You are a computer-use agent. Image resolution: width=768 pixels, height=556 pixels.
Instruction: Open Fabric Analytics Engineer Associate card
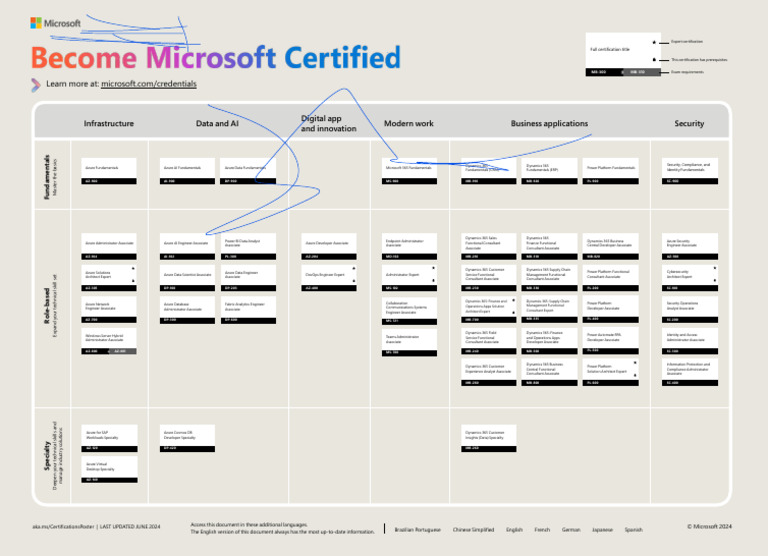[x=248, y=310]
